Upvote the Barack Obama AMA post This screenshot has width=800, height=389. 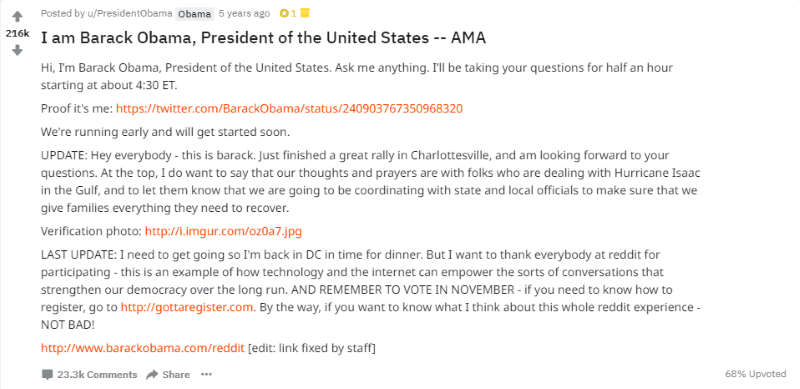click(x=17, y=17)
